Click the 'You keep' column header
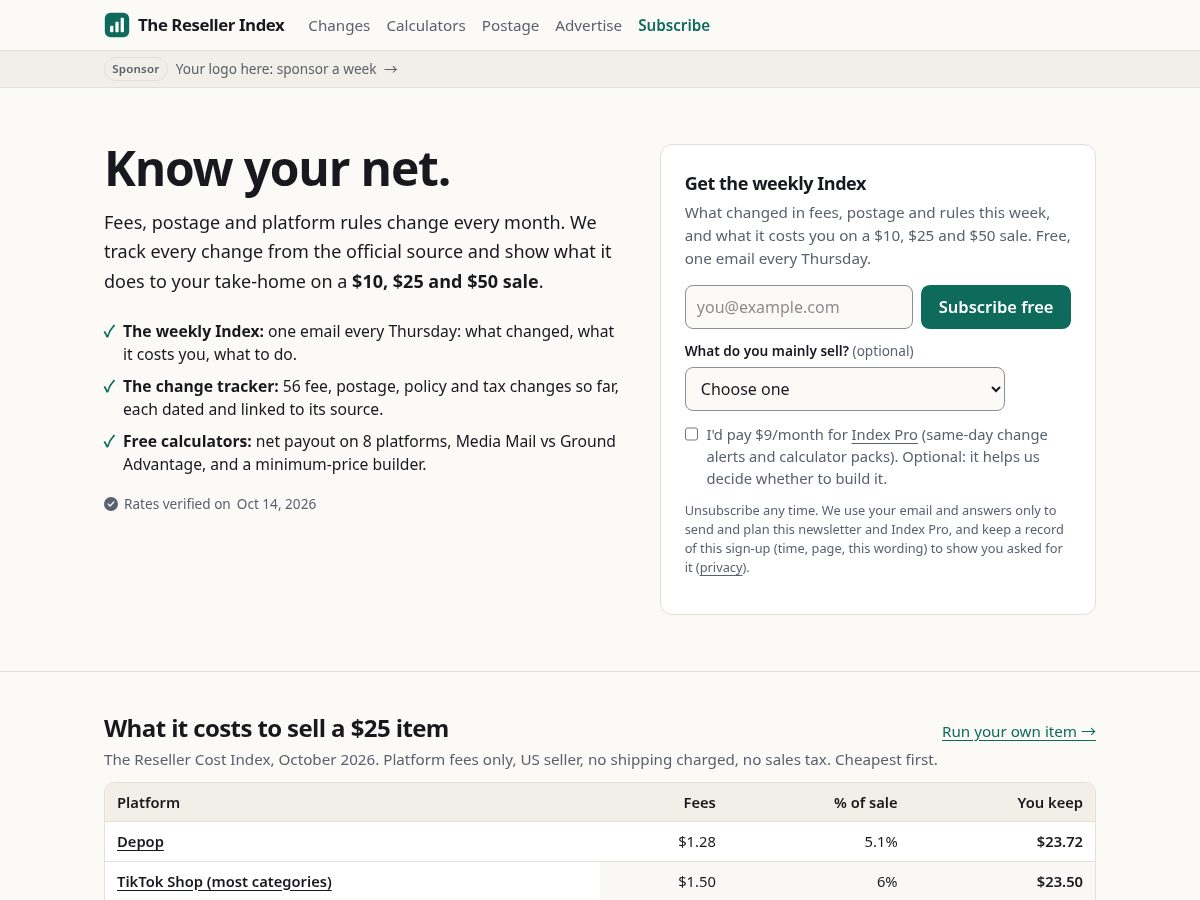 coord(1050,803)
